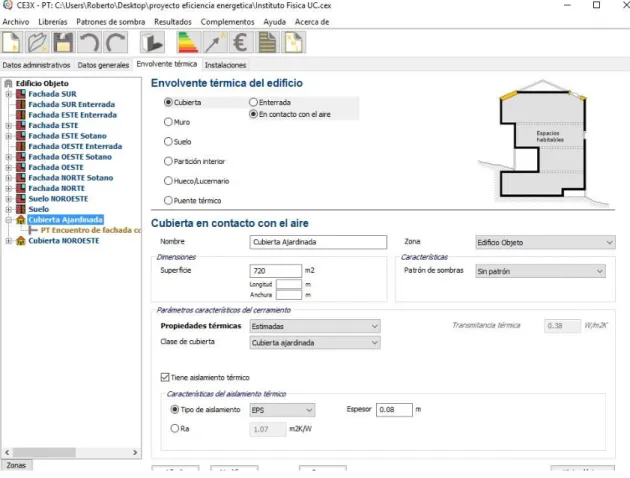Screen dimensions: 630x478
Task: Click the Espesor input field
Action: [x=394, y=410]
